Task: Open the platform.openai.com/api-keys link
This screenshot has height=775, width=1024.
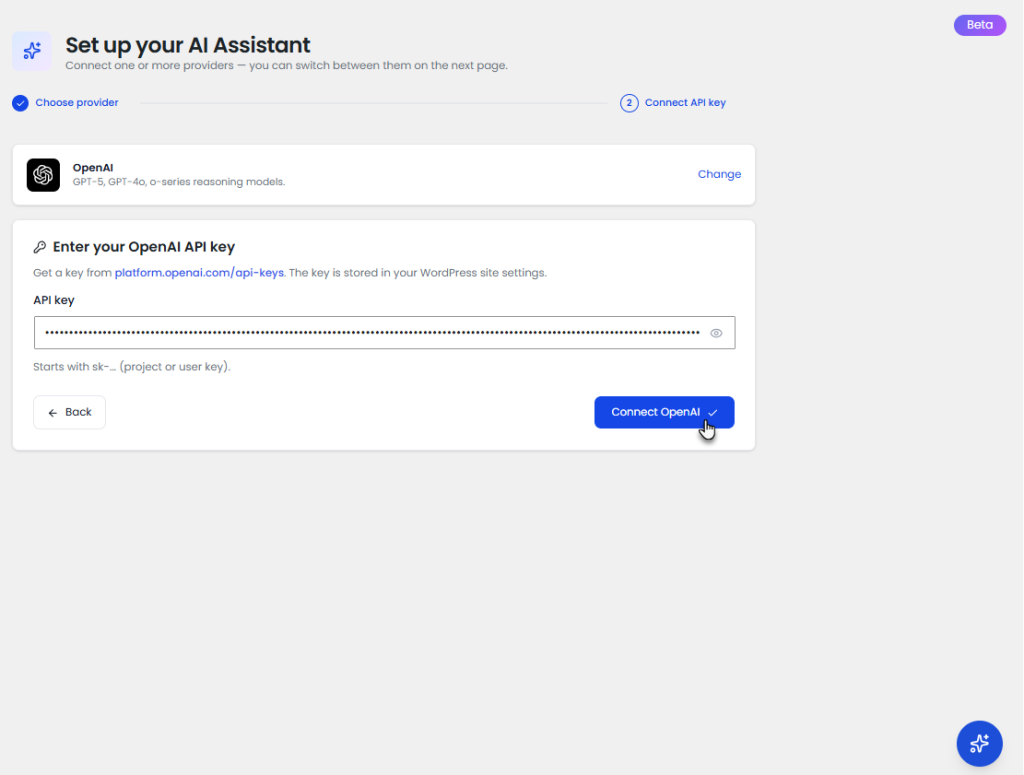Action: pos(199,273)
